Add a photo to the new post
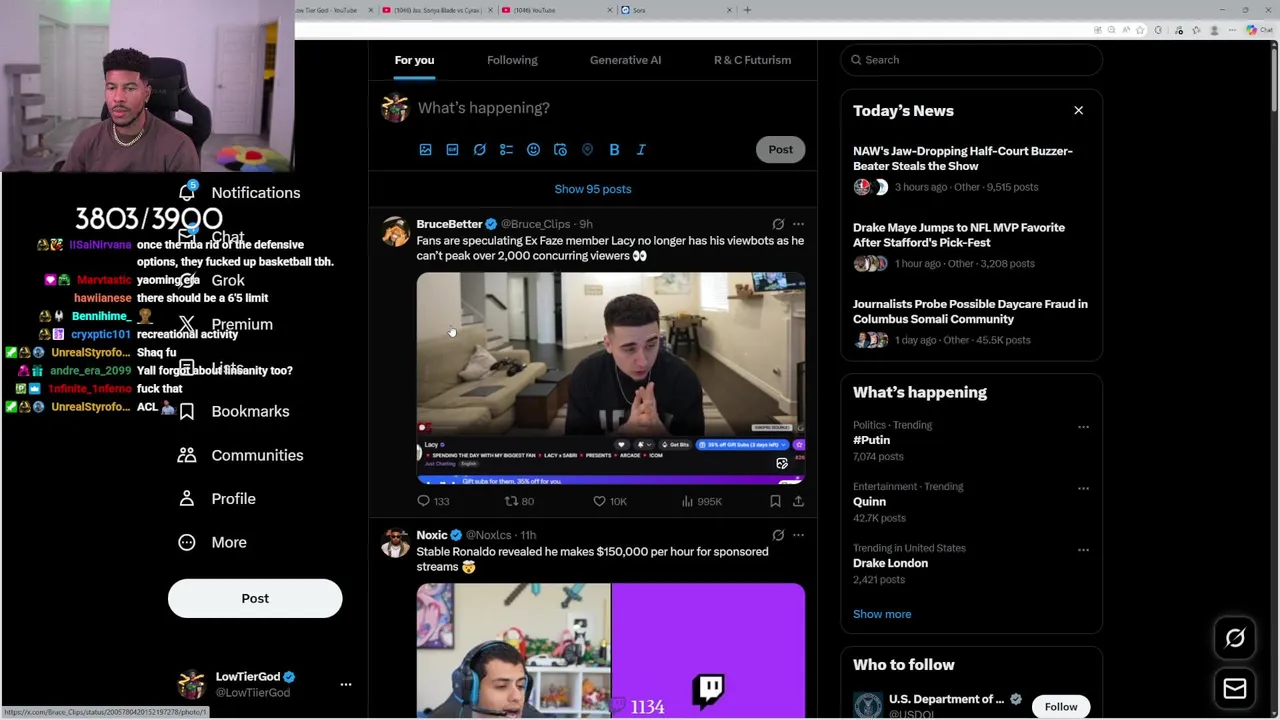The image size is (1280, 720). tap(425, 150)
